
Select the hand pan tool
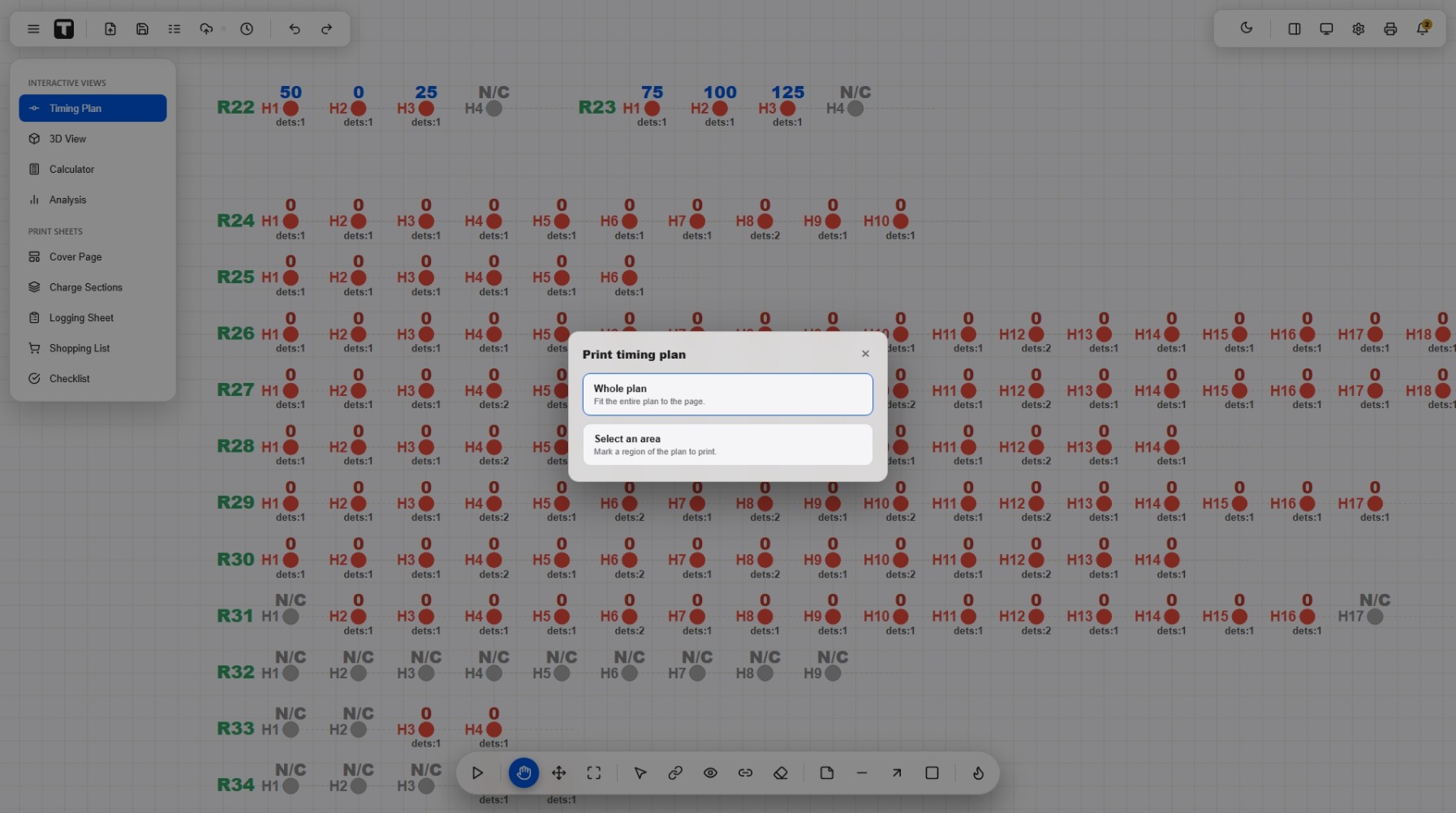(x=523, y=773)
